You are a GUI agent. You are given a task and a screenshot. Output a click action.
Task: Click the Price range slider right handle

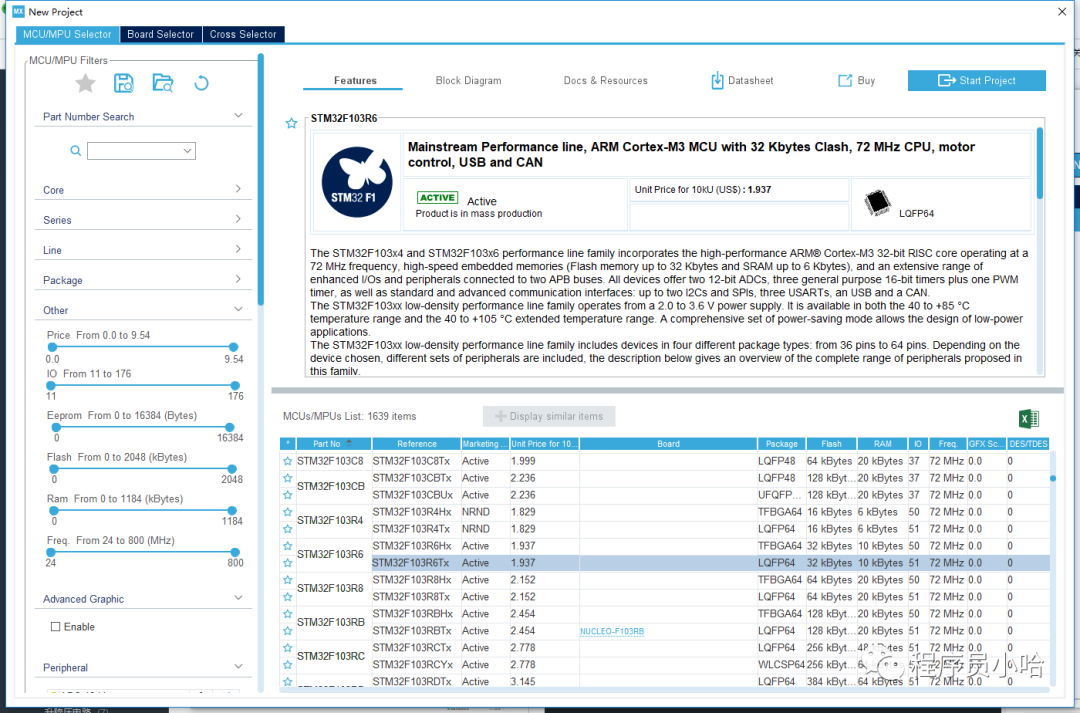point(234,347)
